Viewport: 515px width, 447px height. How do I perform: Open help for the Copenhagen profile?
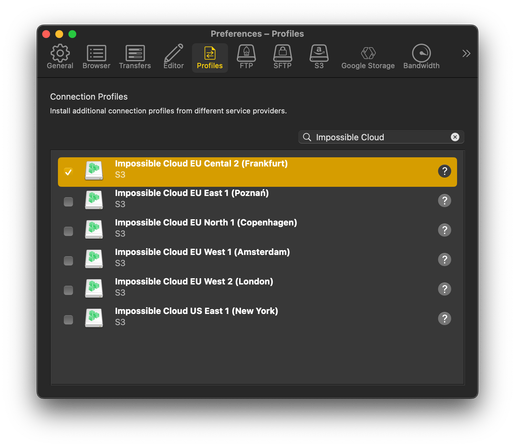[x=444, y=230]
